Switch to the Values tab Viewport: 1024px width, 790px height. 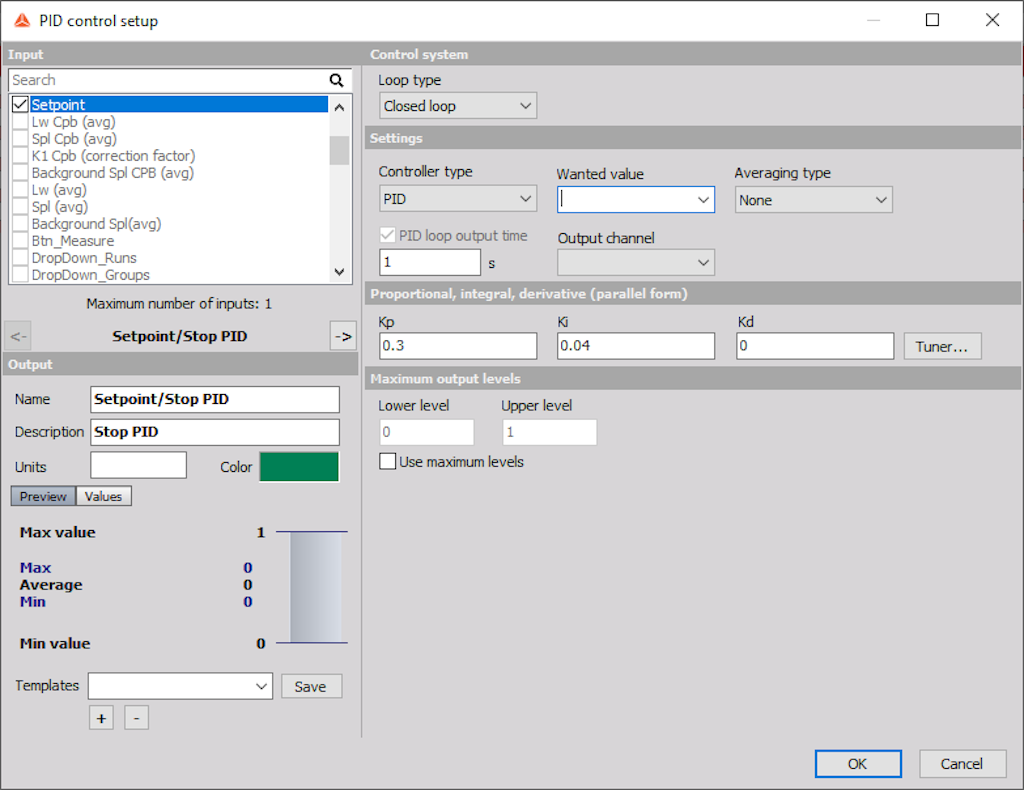(103, 496)
